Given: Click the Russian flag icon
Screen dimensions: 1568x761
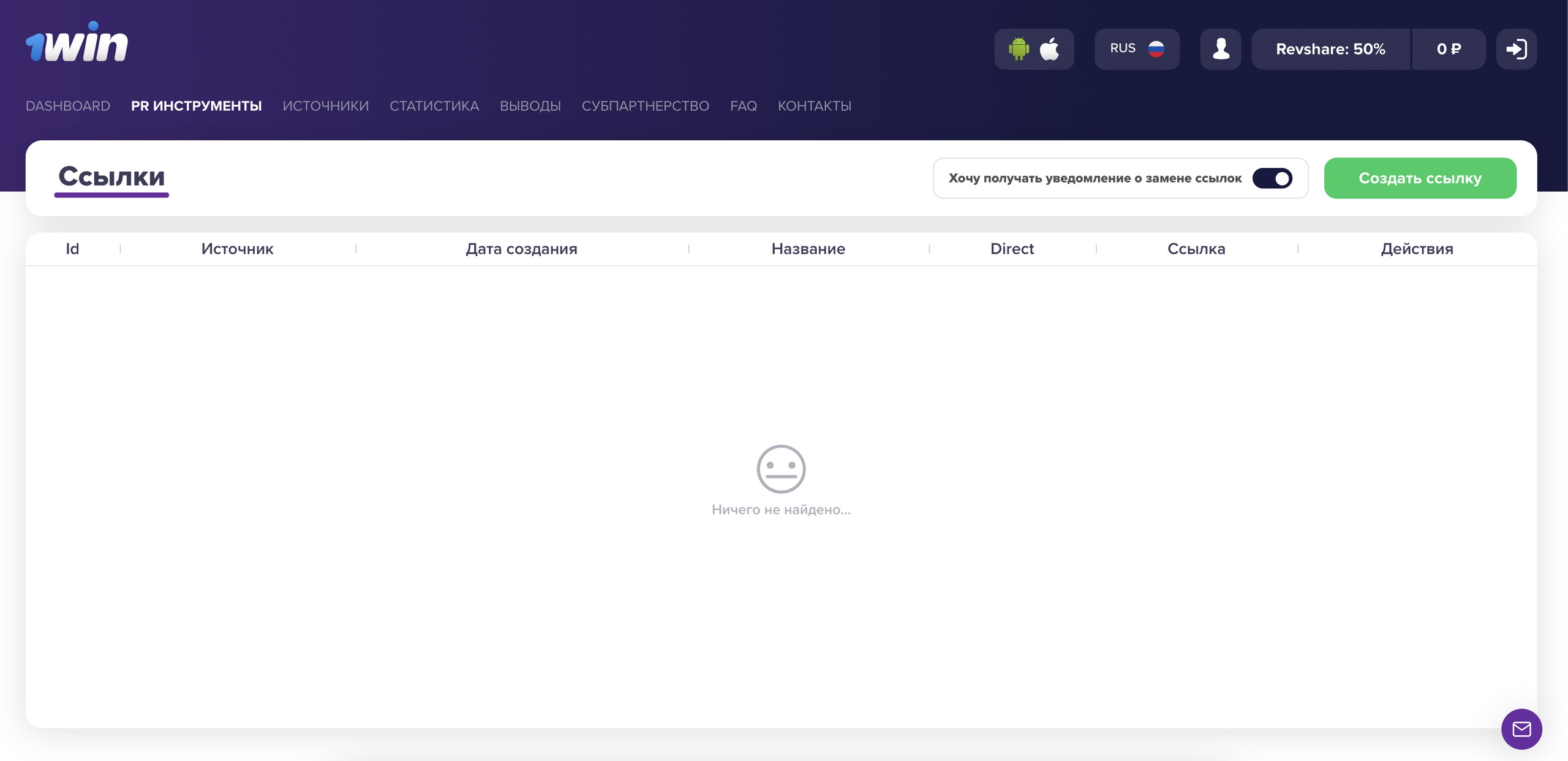Looking at the screenshot, I should coord(1156,49).
